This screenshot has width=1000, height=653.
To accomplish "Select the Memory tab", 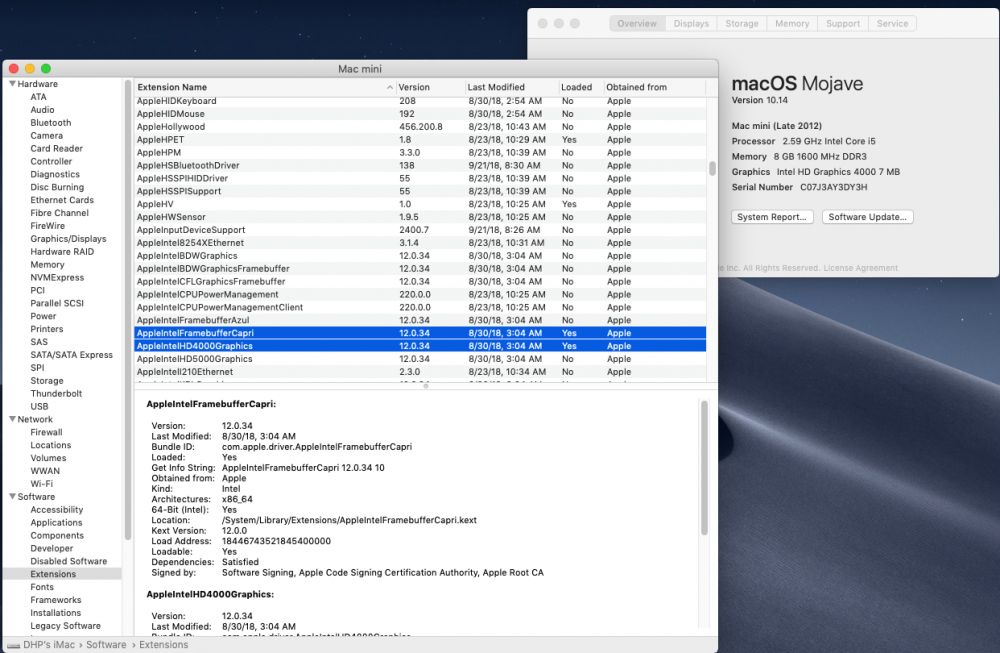I will (791, 22).
